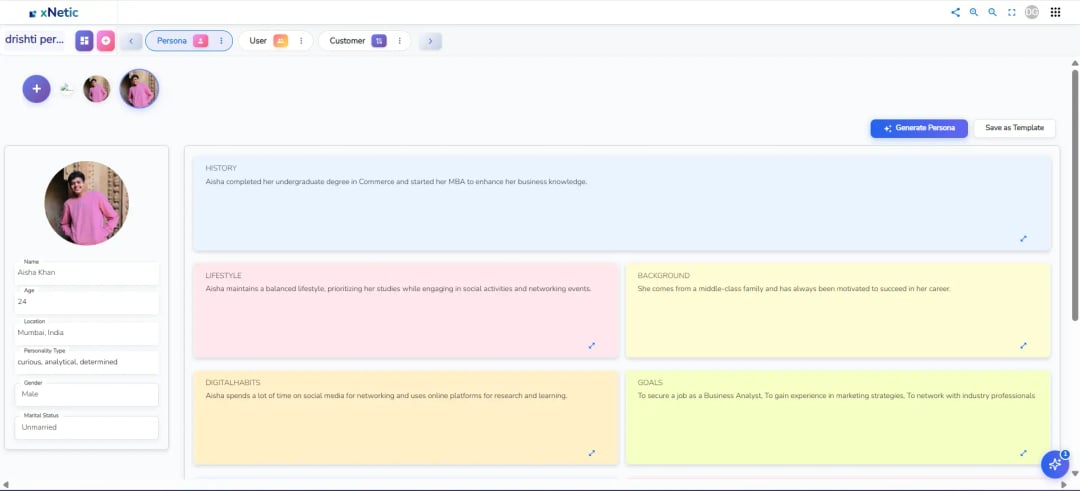The image size is (1080, 491).
Task: Open the nine-dot apps grid
Action: [1055, 12]
